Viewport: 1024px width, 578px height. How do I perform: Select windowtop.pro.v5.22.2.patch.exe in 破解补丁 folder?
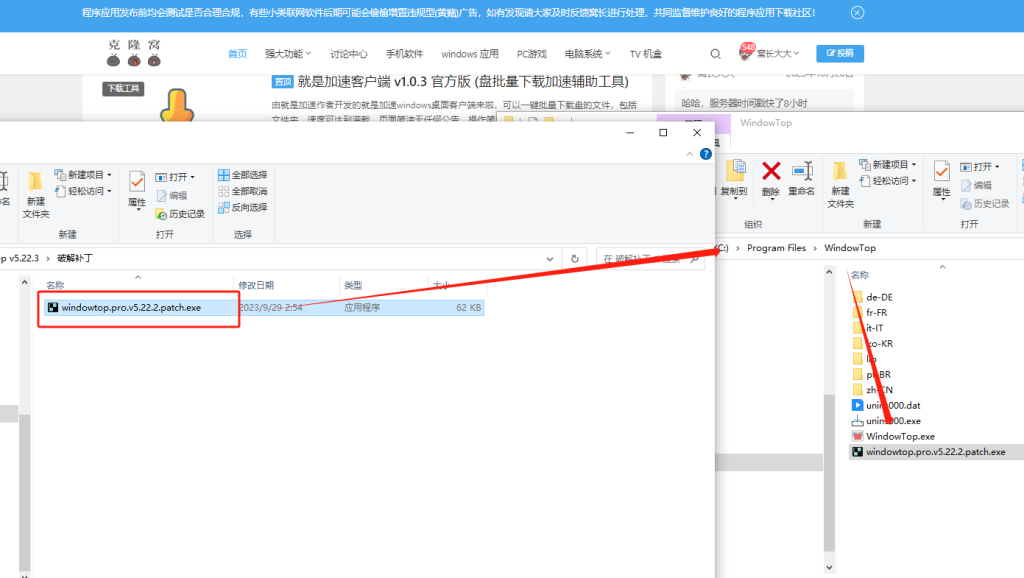(131, 308)
